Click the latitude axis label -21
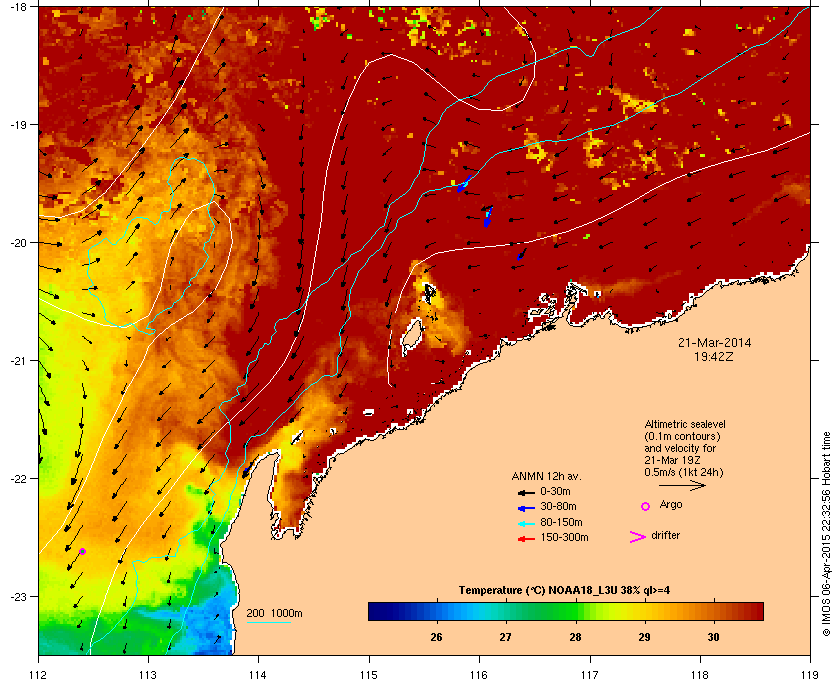Screen dimensions: 840x680 pyautogui.click(x=19, y=361)
